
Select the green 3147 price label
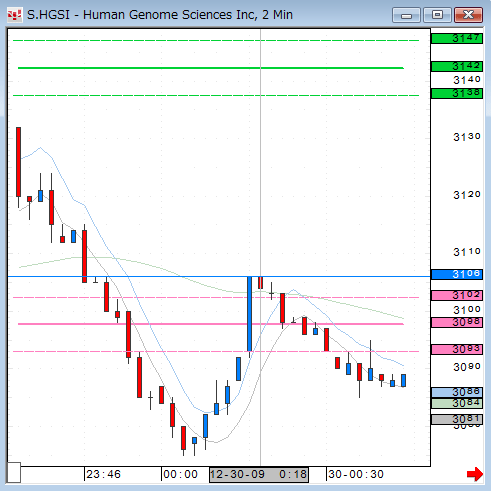click(x=457, y=38)
